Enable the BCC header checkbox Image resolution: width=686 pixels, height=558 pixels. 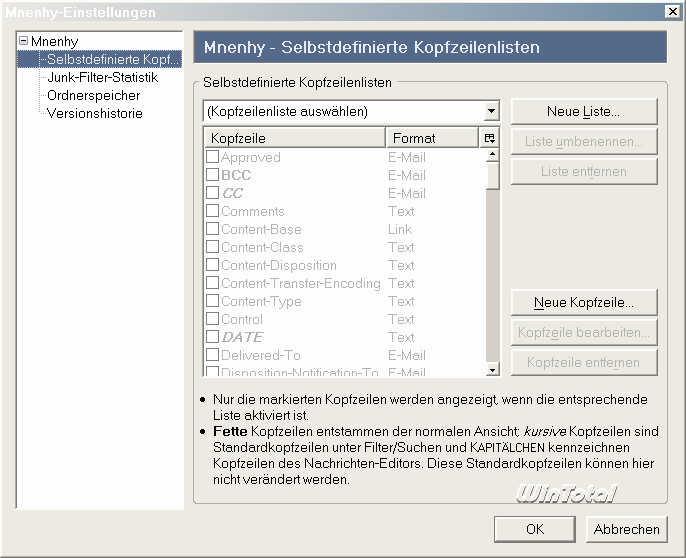[x=212, y=175]
